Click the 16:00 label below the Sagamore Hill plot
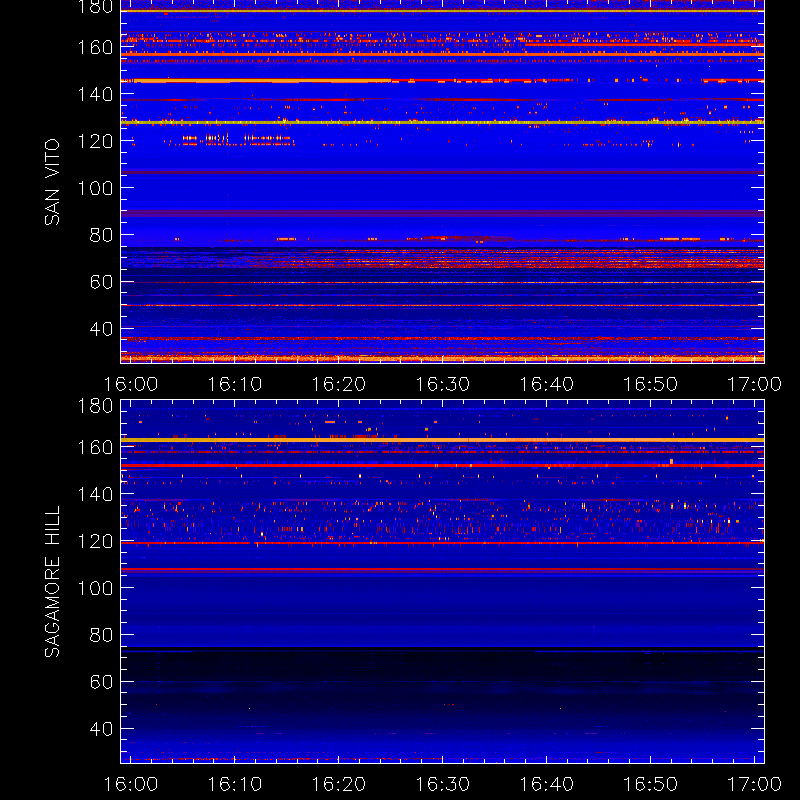 coord(131,784)
